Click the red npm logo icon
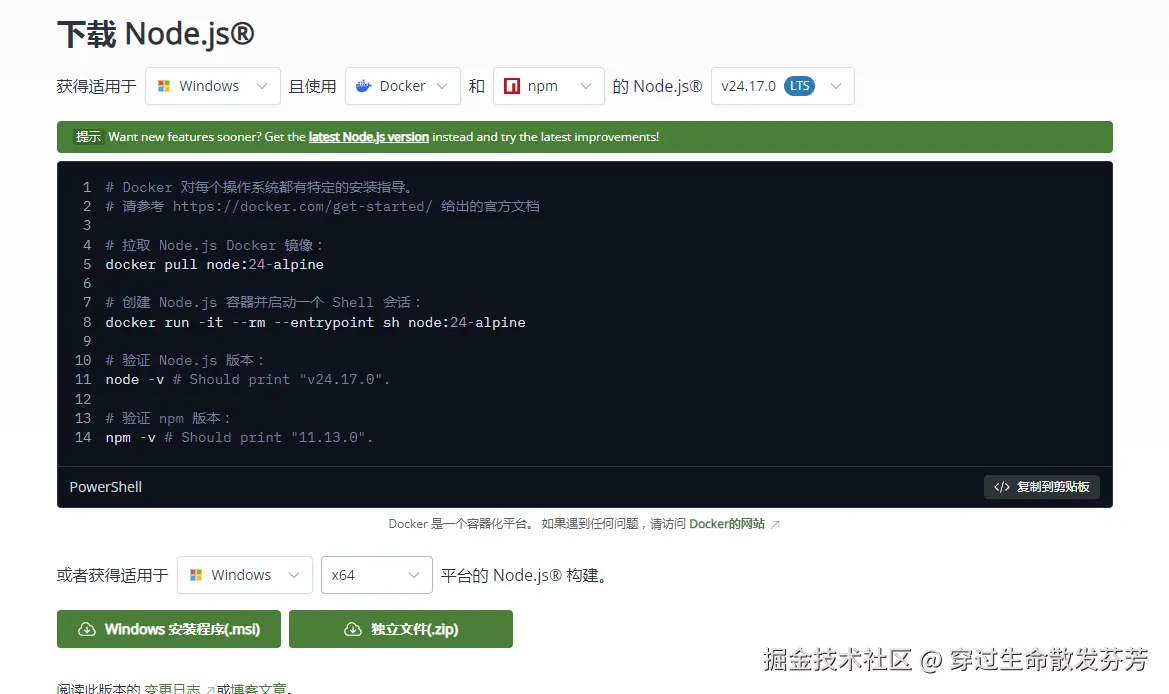The image size is (1169, 694). 511,86
